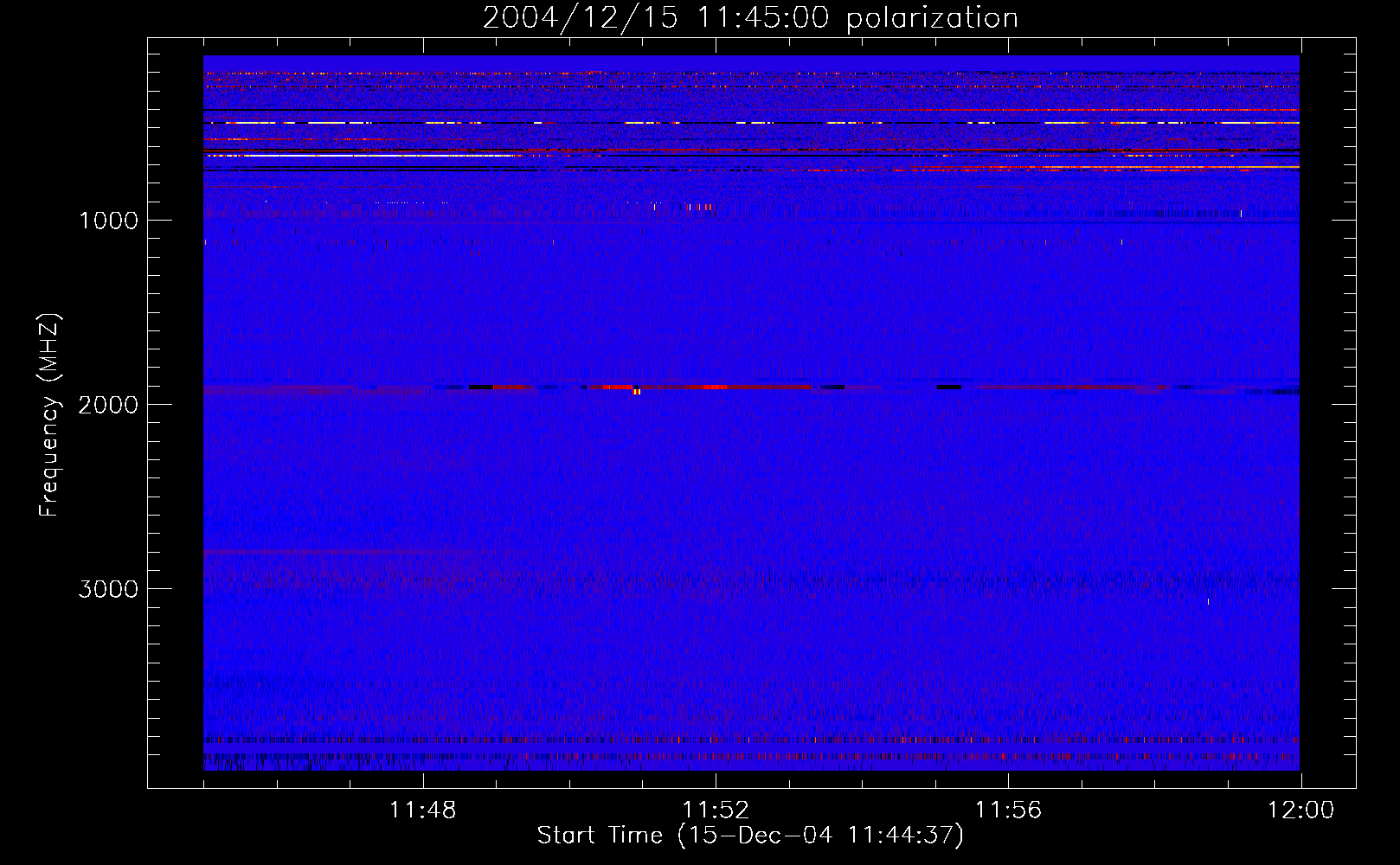Click the 11:52 time tick label
The width and height of the screenshot is (1400, 865).
pos(716,811)
